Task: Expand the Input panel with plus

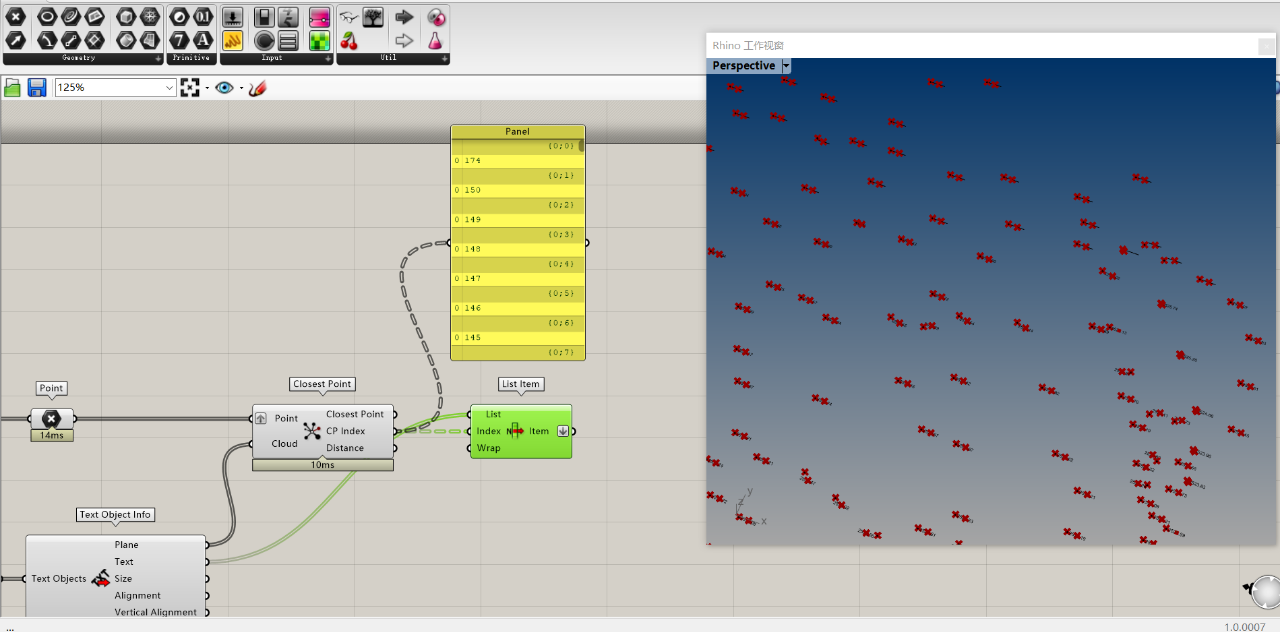Action: pos(326,59)
